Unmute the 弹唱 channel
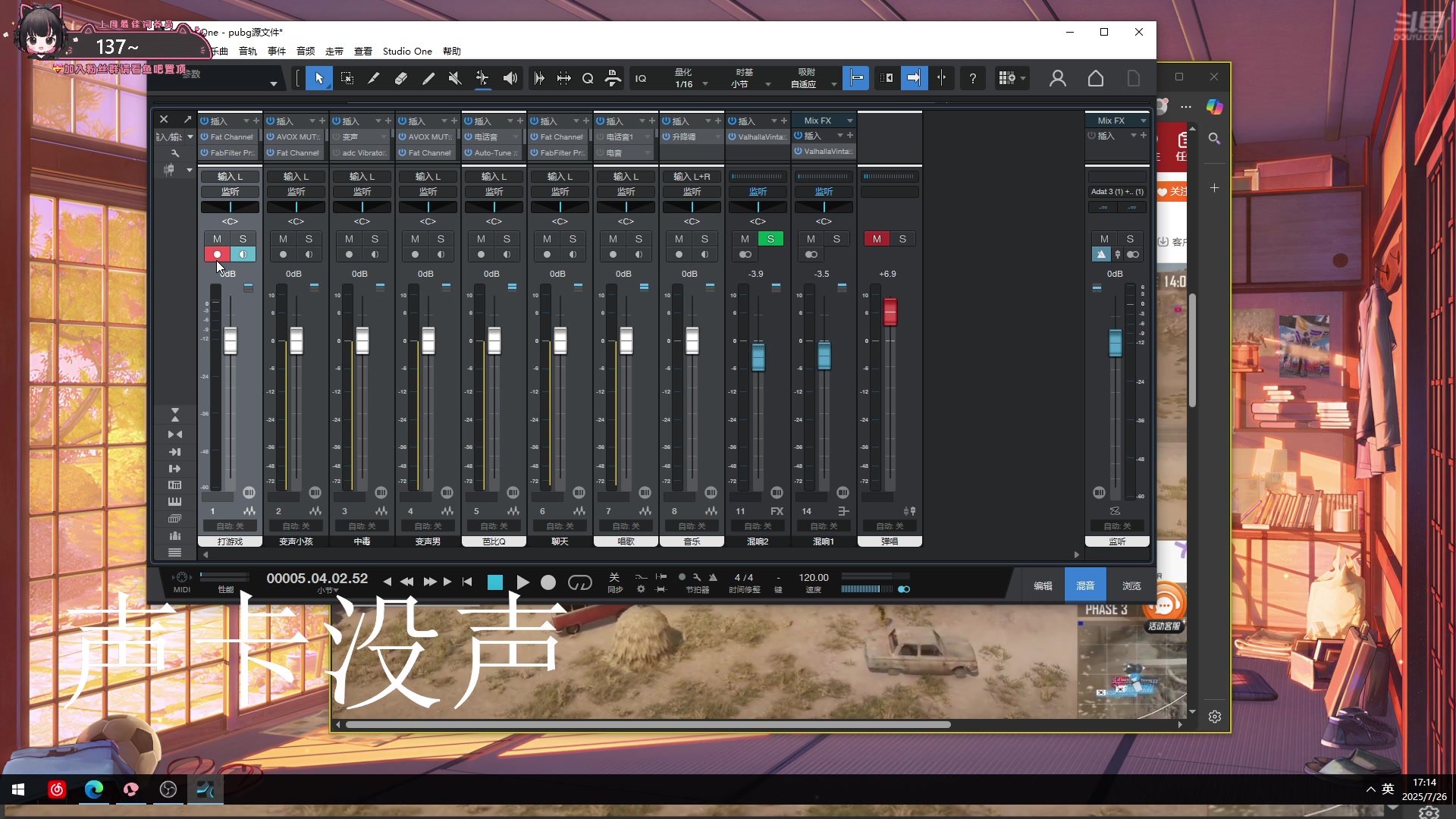The image size is (1456, 819). pyautogui.click(x=877, y=239)
